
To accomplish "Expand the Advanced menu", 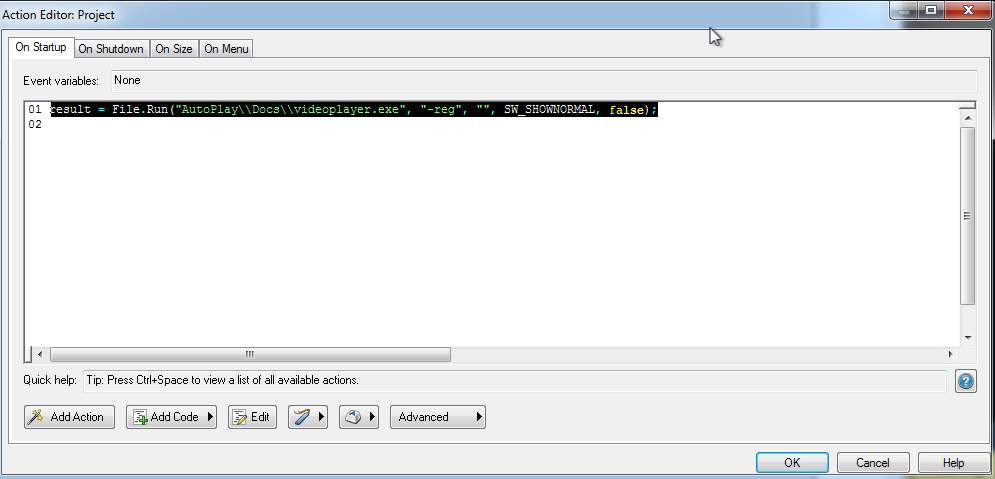I will (x=437, y=417).
